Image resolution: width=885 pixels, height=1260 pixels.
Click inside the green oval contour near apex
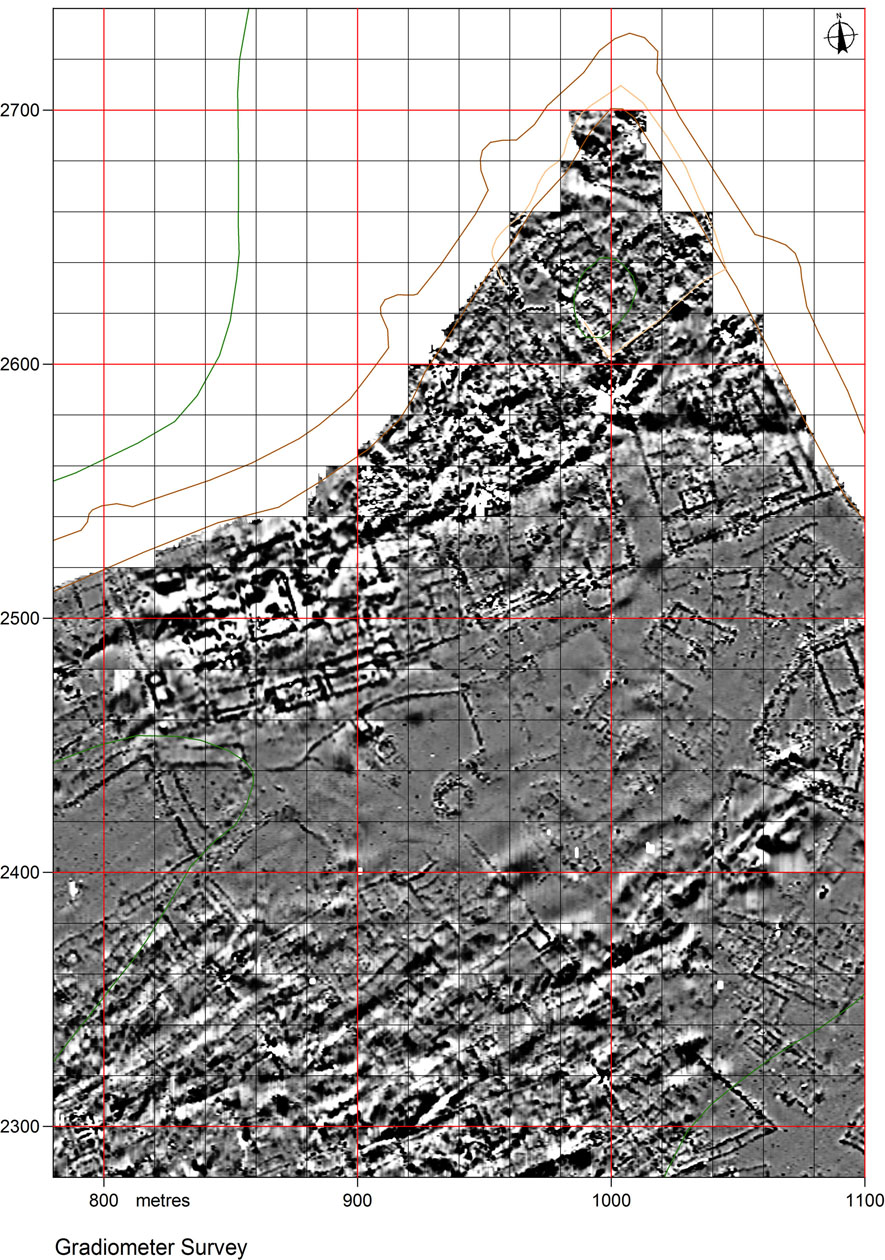click(x=605, y=292)
